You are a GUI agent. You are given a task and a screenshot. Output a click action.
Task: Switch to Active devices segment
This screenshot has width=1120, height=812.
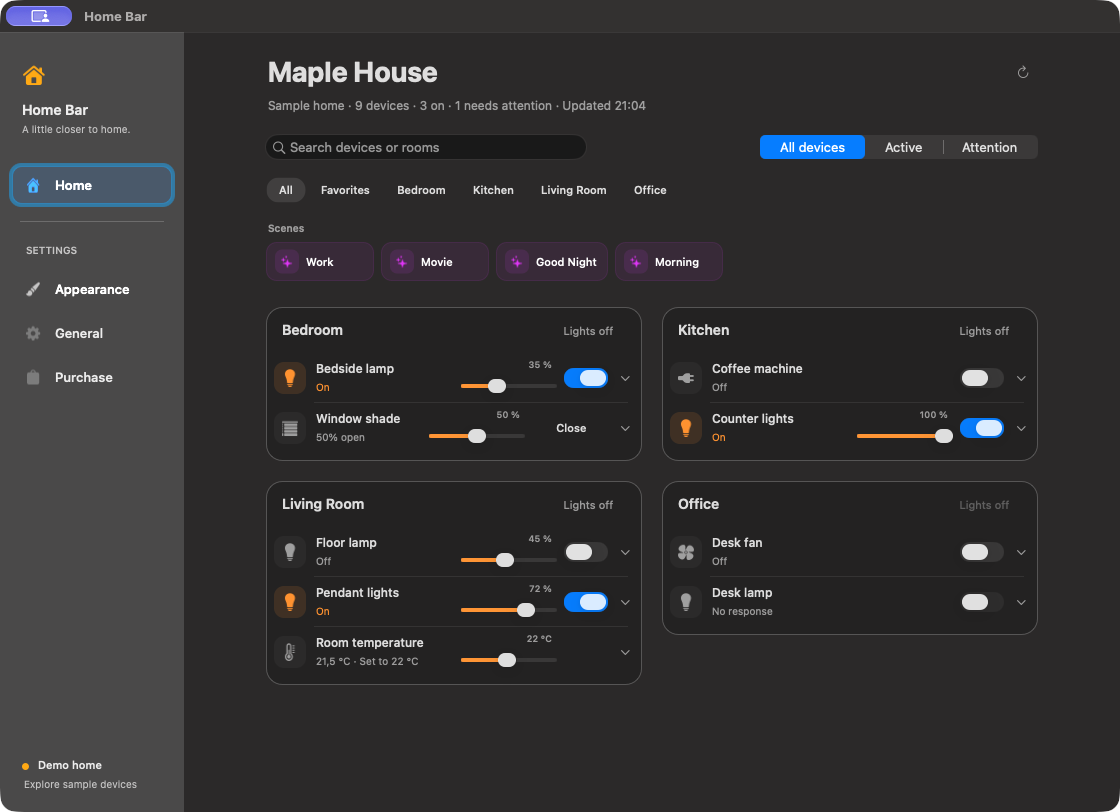(904, 147)
